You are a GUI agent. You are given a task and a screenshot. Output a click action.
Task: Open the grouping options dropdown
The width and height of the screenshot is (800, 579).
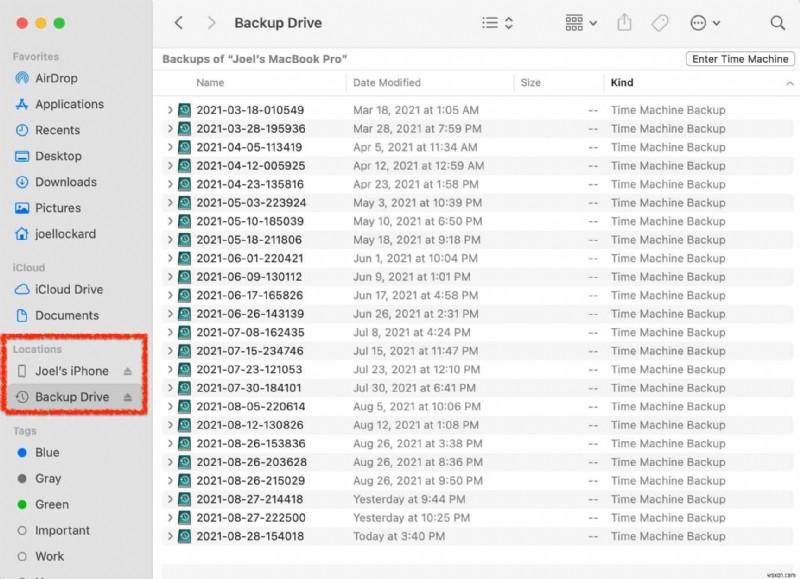click(x=580, y=22)
